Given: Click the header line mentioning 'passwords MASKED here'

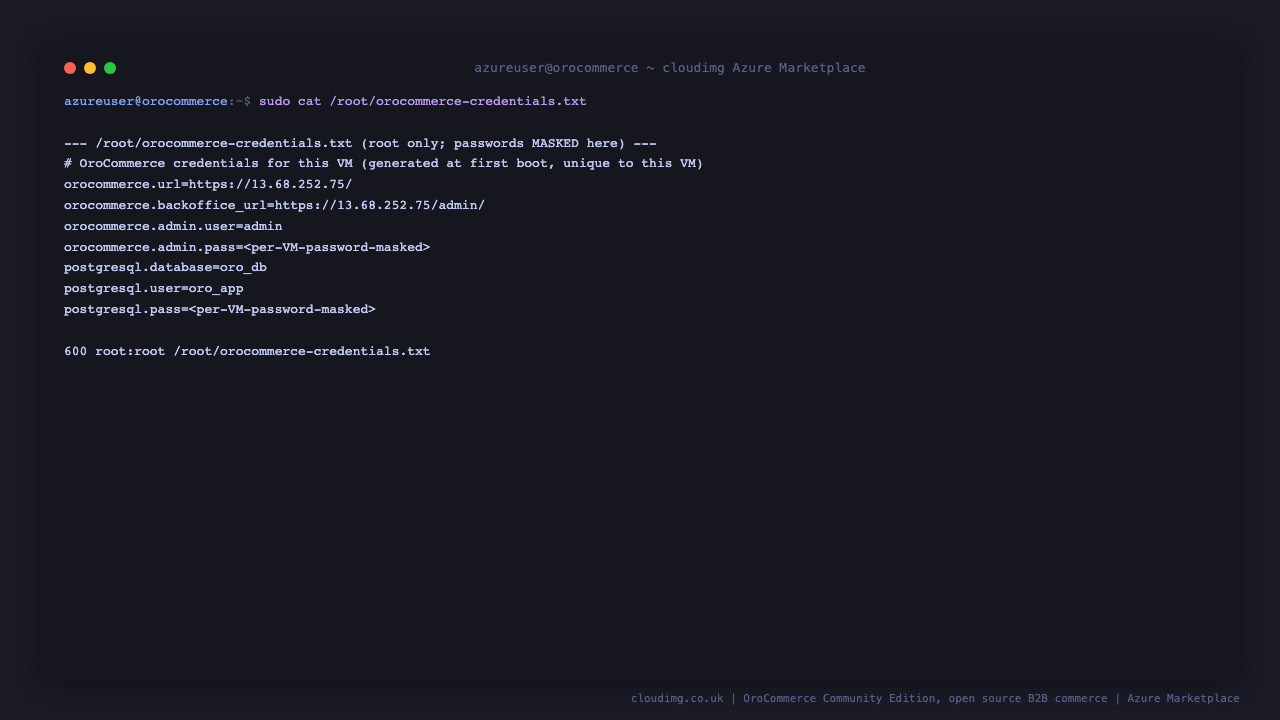Looking at the screenshot, I should pyautogui.click(x=360, y=143).
